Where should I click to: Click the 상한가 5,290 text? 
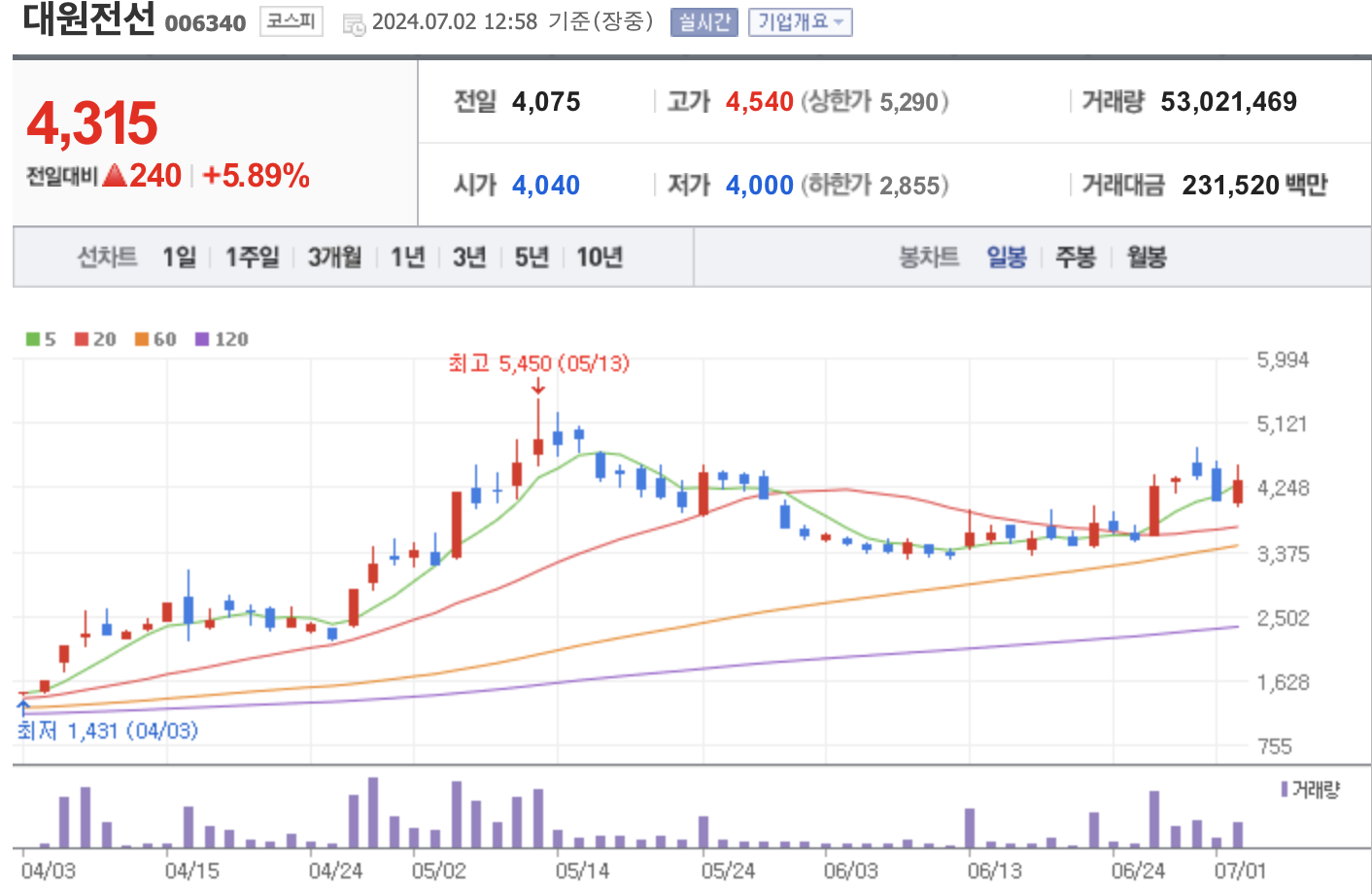pyautogui.click(x=875, y=102)
